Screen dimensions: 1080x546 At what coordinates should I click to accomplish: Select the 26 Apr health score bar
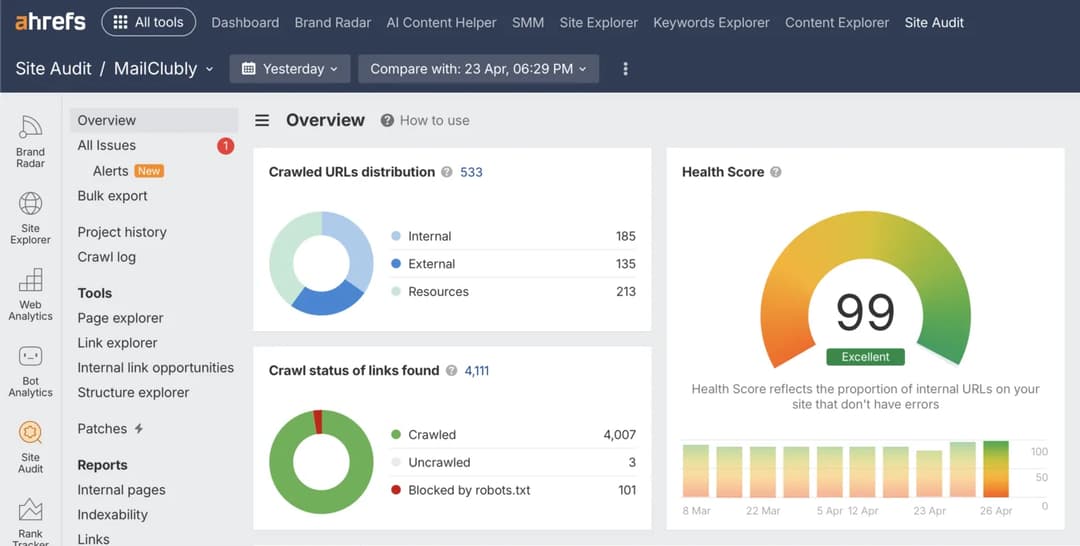[995, 469]
